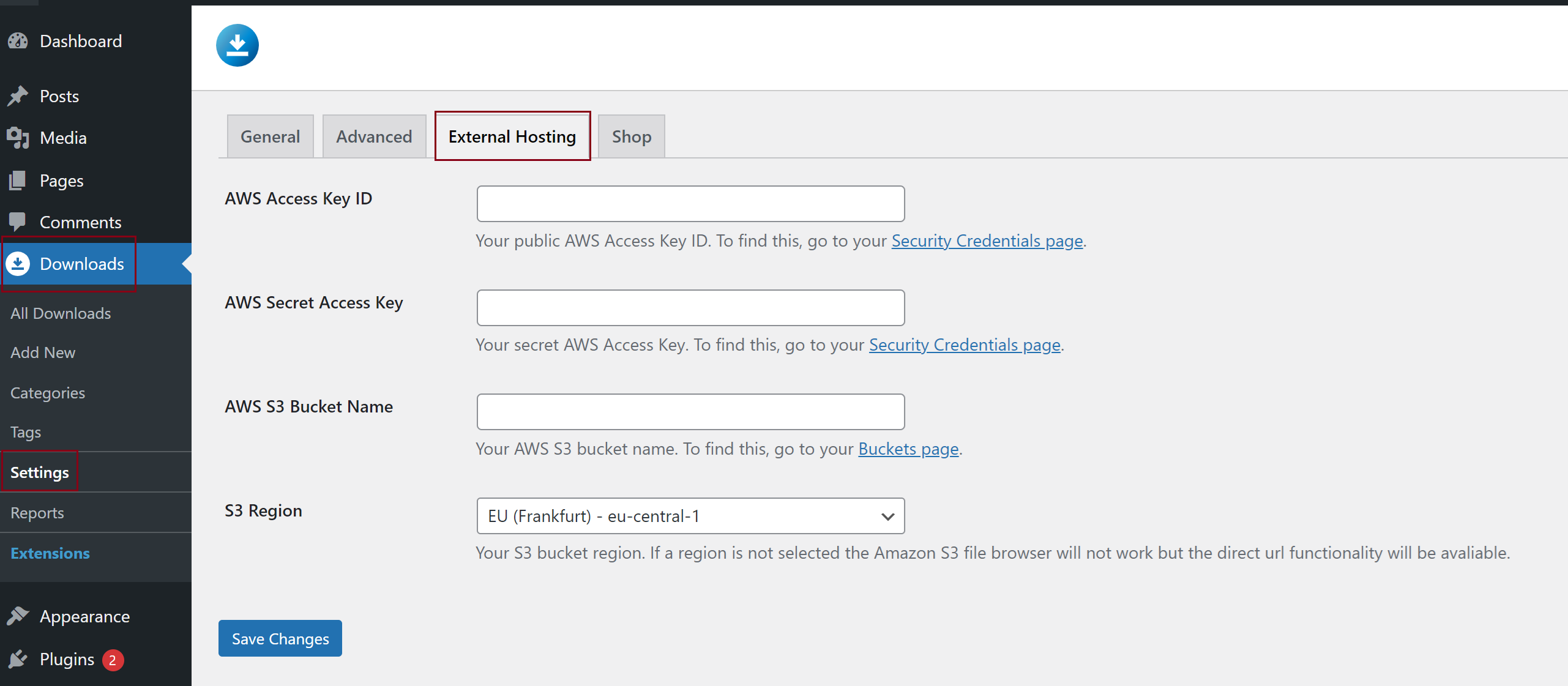Open the Plugins menu
The image size is (1568, 686).
click(x=67, y=659)
